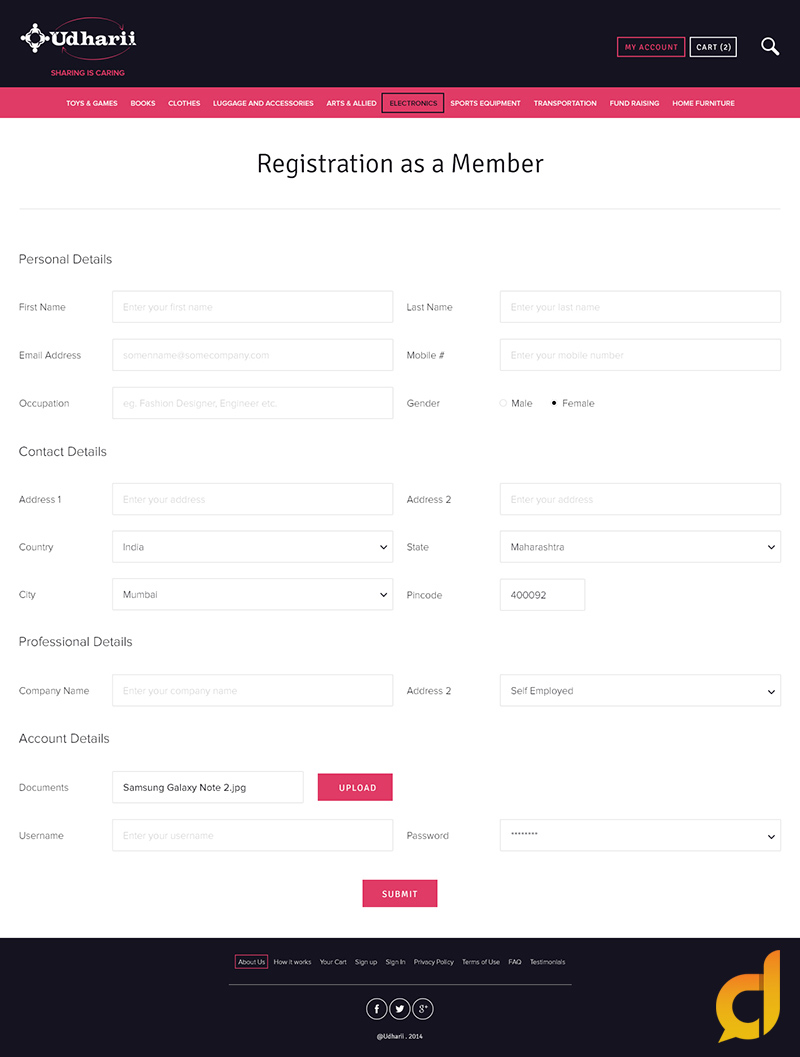The image size is (800, 1057).
Task: Click the First Name input field
Action: coord(252,307)
